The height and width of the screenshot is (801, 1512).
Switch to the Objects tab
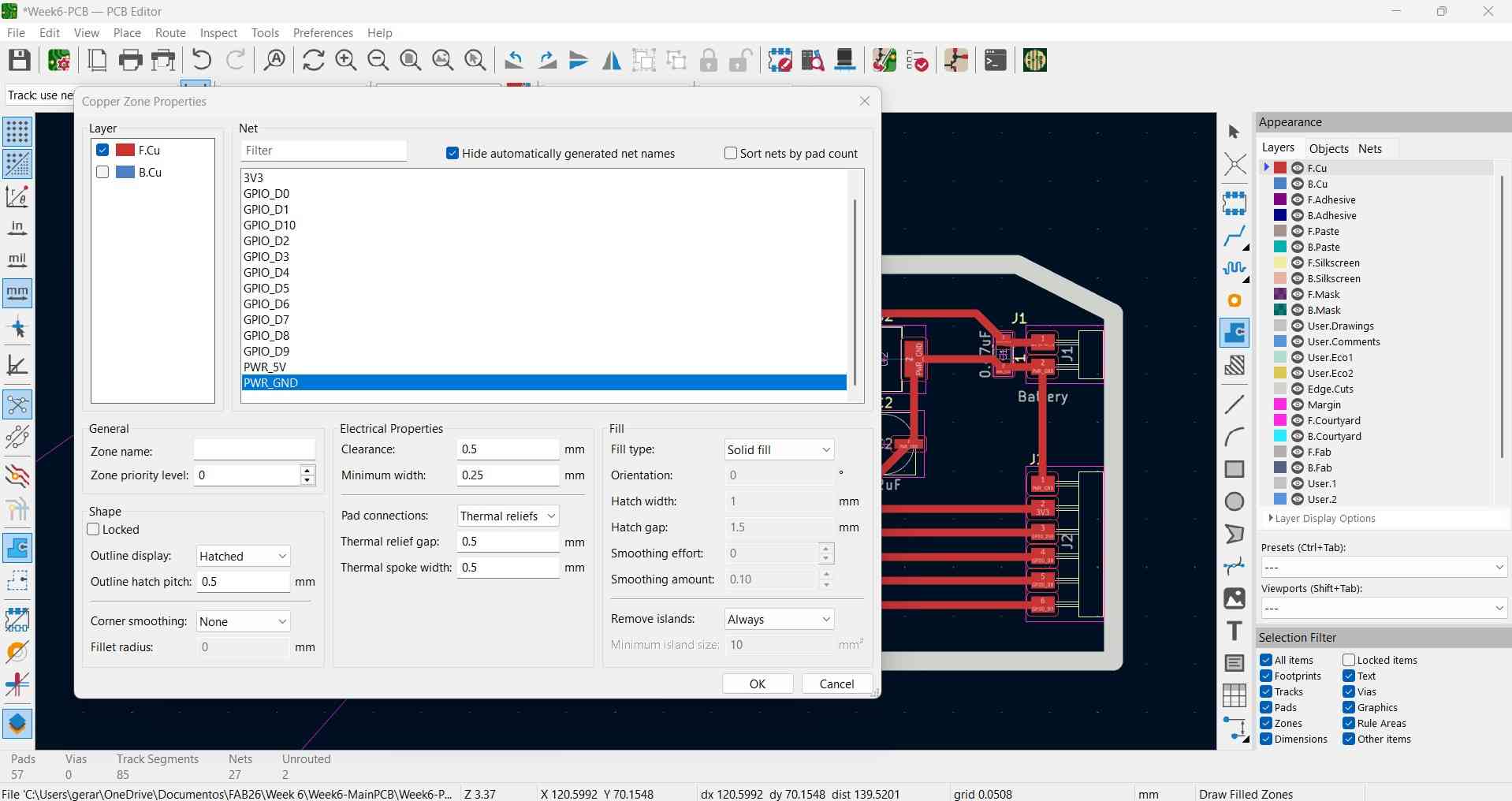[1328, 149]
